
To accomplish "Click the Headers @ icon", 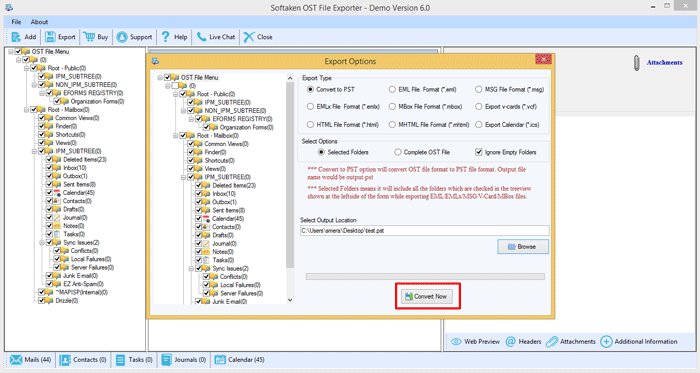I will [510, 342].
